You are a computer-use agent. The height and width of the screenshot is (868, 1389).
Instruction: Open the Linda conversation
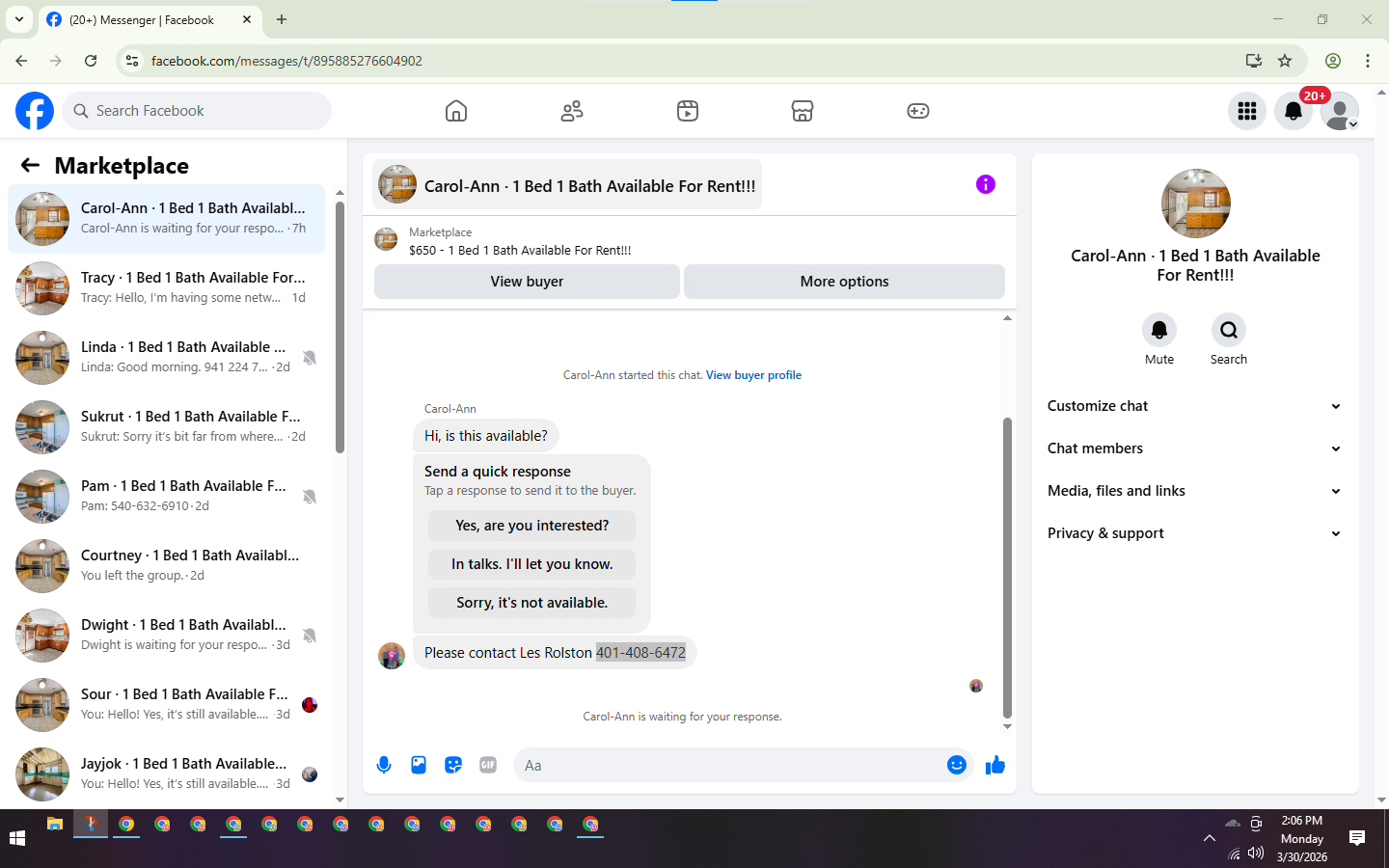point(166,358)
